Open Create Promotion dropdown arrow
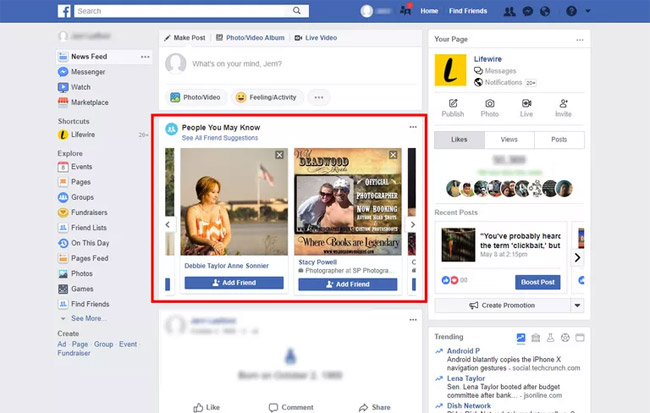This screenshot has height=413, width=650. 577,306
